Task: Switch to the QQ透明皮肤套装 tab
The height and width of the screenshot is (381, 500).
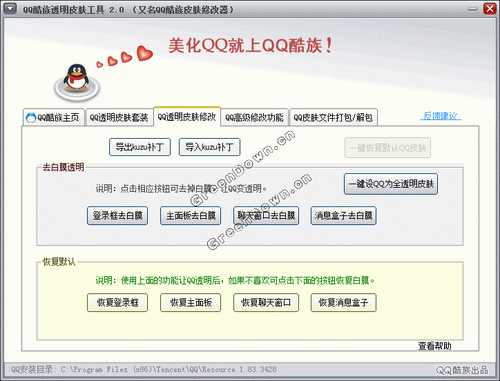Action: pyautogui.click(x=119, y=117)
